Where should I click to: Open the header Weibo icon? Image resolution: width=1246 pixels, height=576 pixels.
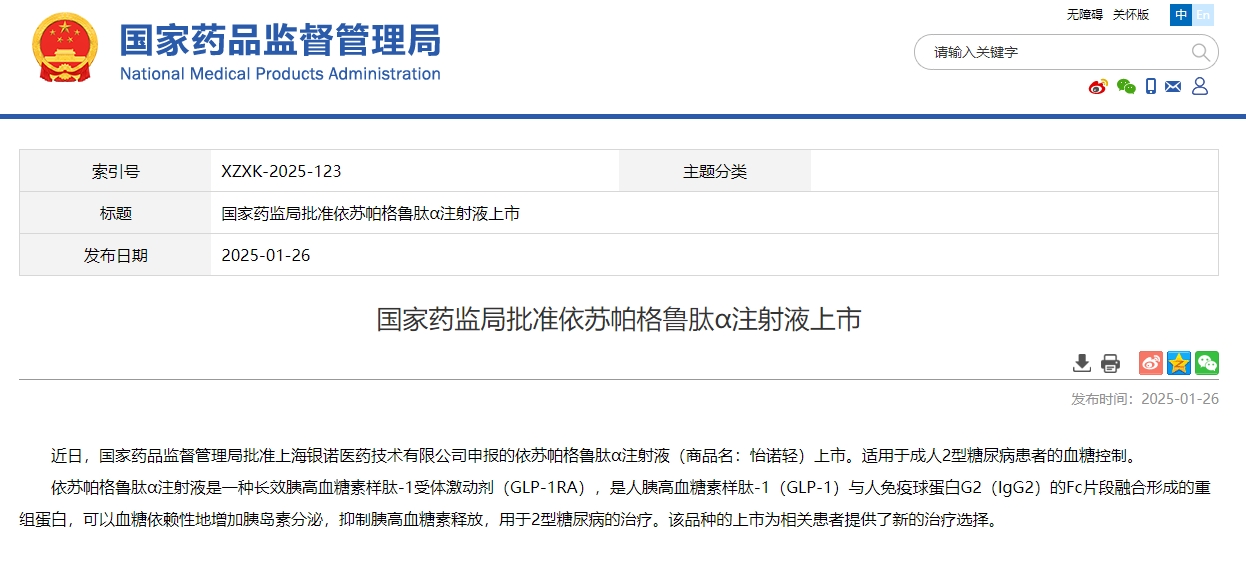tap(1098, 87)
